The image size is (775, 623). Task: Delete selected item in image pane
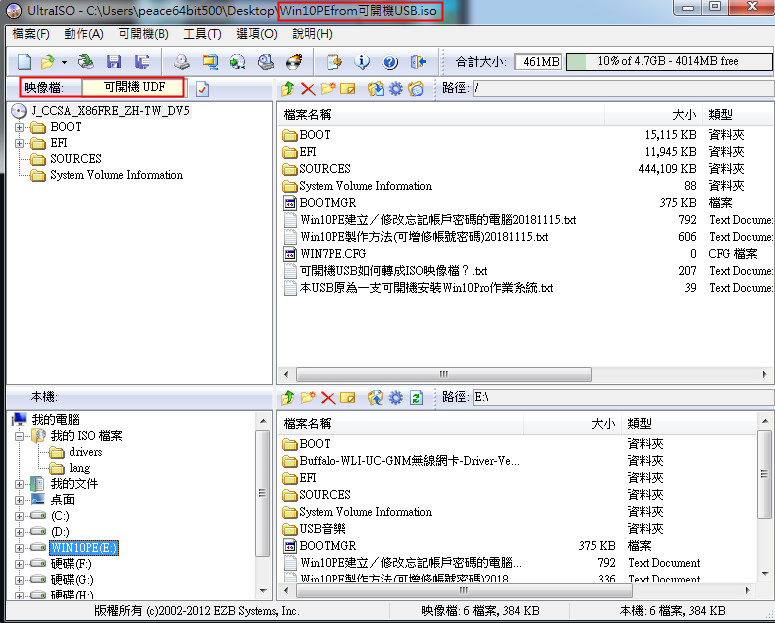308,89
